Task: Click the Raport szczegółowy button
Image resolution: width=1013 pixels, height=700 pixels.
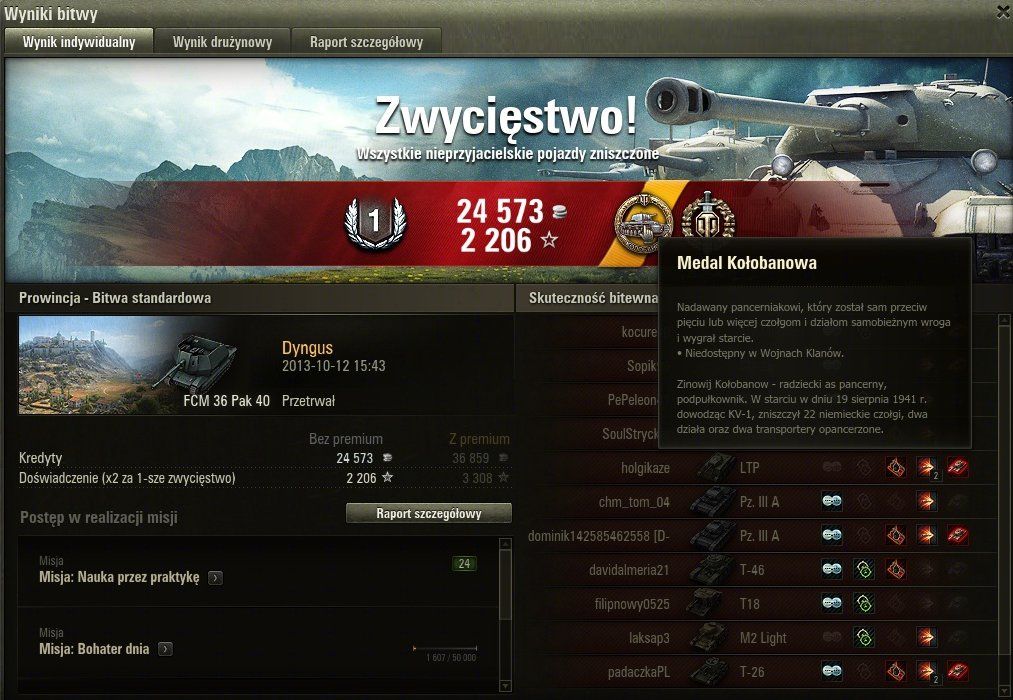Action: coord(429,513)
